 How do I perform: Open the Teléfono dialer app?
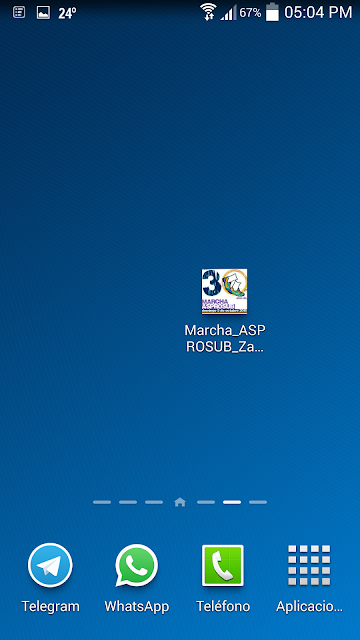[x=223, y=565]
